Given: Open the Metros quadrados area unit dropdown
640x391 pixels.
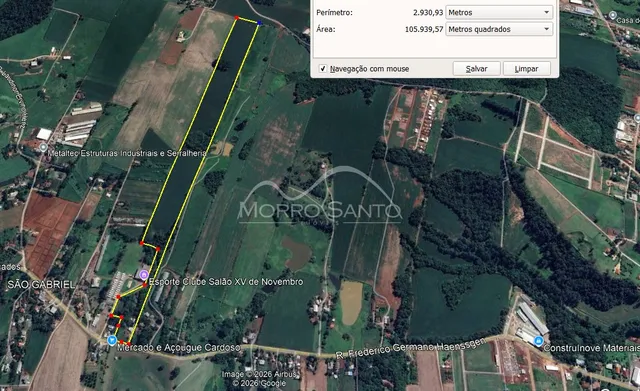Looking at the screenshot, I should (x=499, y=29).
